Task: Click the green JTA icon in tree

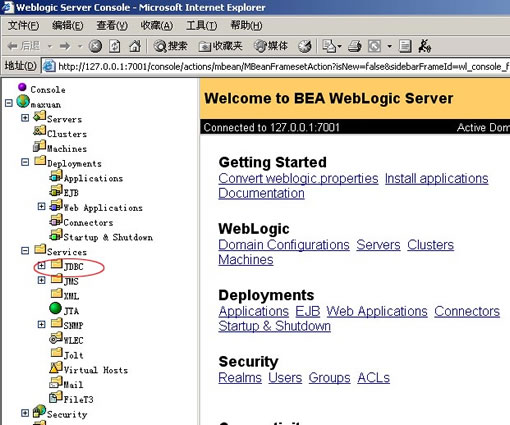Action: (x=55, y=308)
